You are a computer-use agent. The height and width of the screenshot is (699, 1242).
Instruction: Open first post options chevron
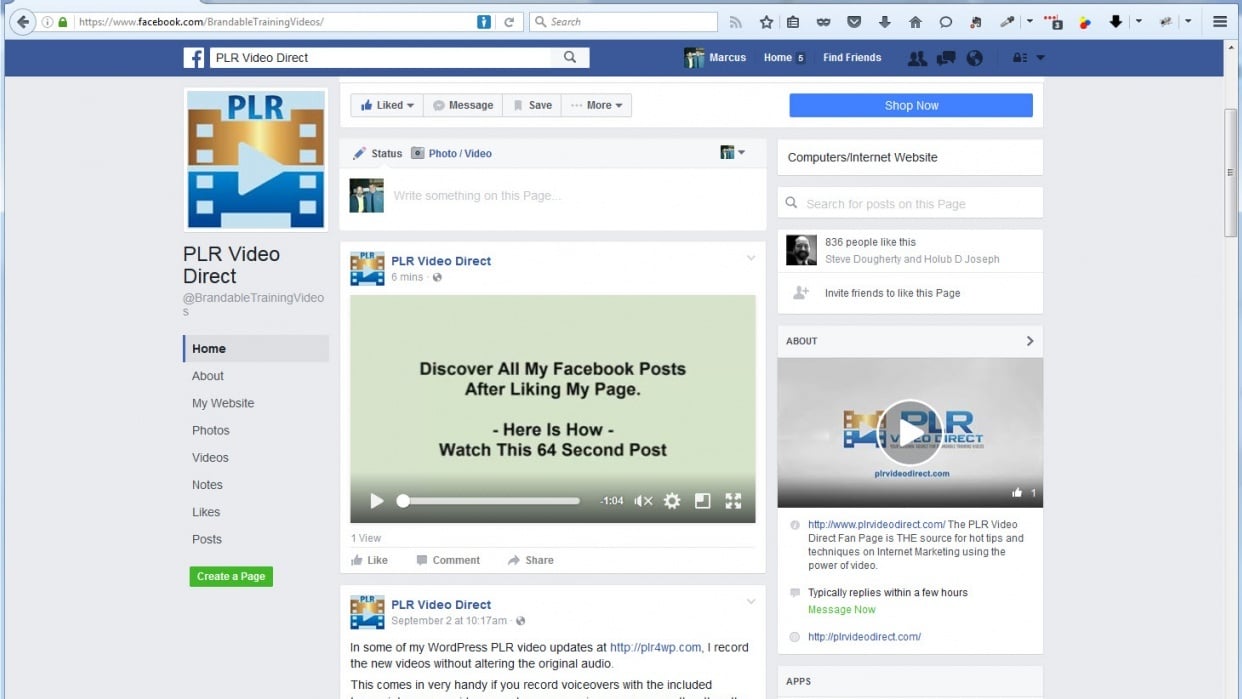click(x=751, y=259)
